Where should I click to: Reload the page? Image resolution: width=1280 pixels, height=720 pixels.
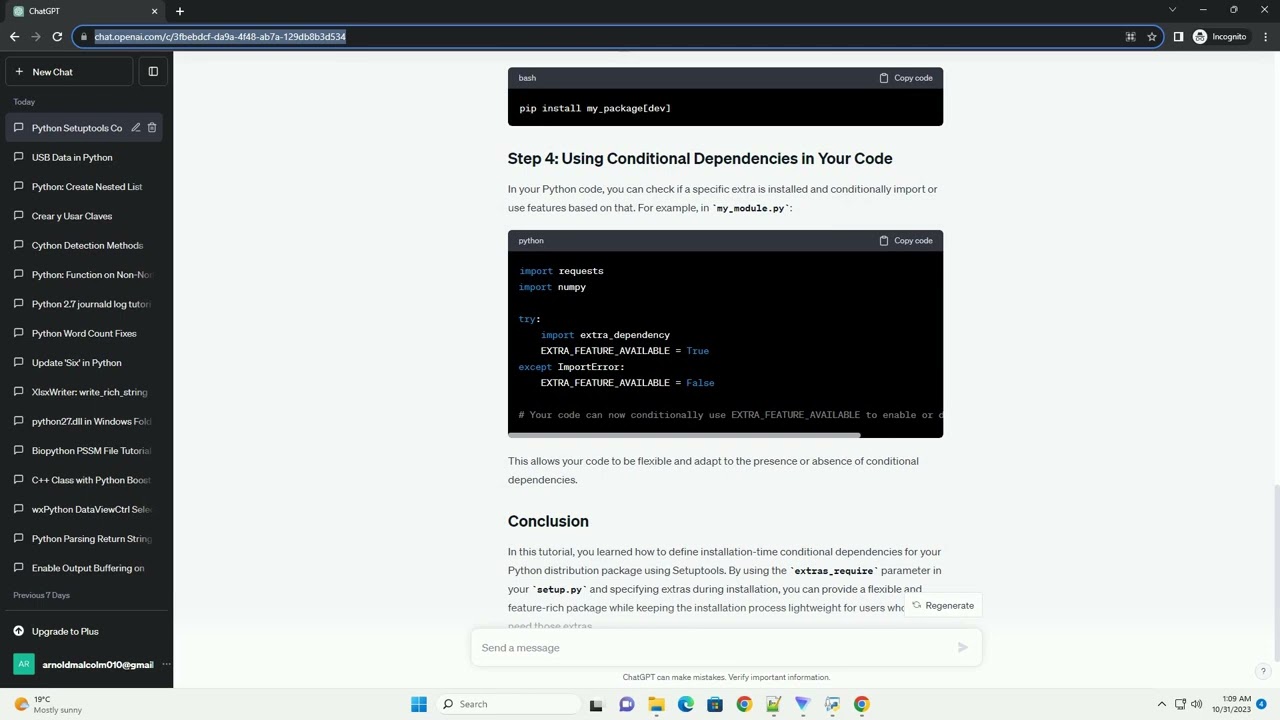click(x=57, y=37)
